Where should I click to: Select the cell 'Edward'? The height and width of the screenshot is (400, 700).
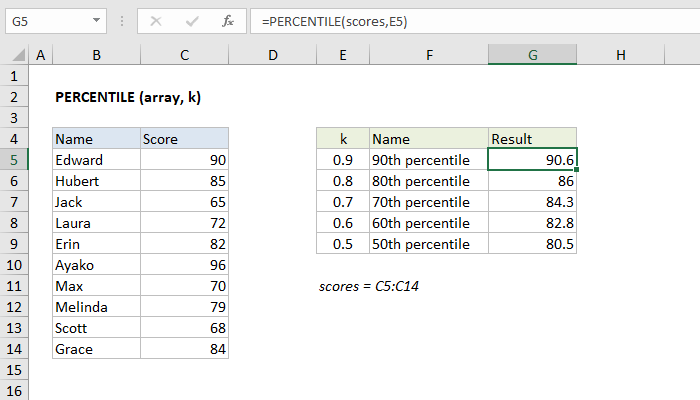click(96, 160)
